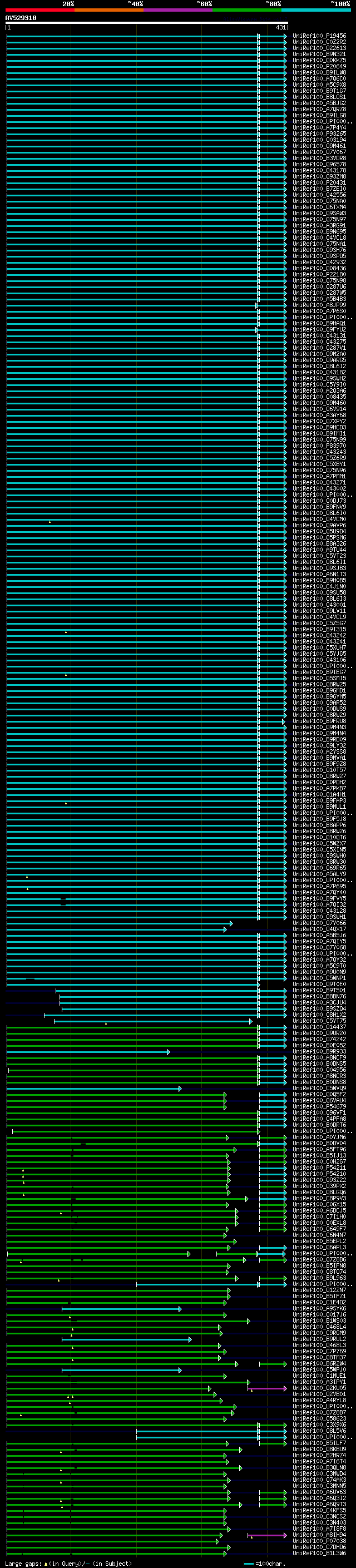Click the red 20% identity legend segment
Image resolution: width=356 pixels, height=1568 pixels.
coord(40,10)
